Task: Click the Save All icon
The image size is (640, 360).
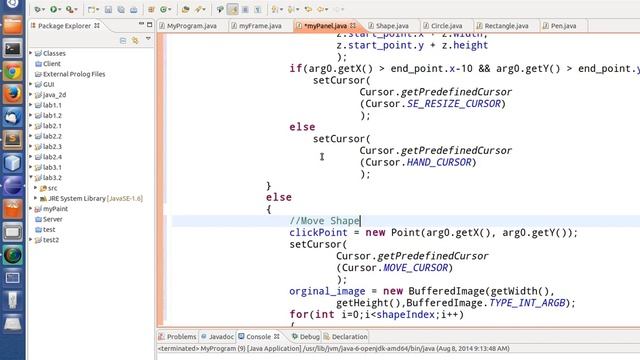Action: (x=121, y=9)
